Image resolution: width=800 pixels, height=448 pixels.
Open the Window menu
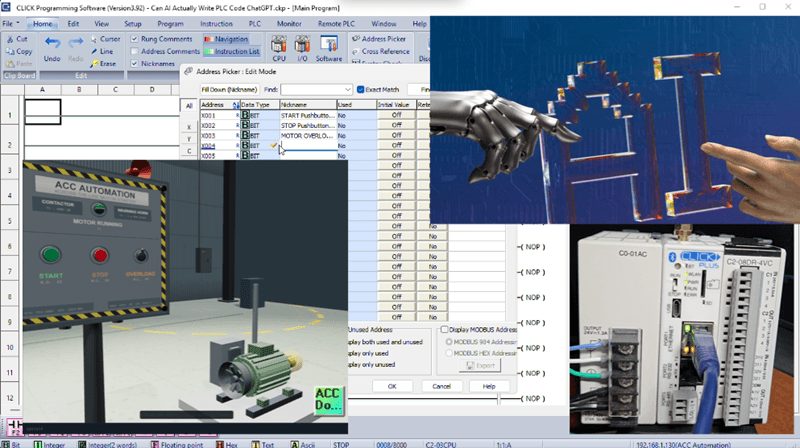click(x=383, y=23)
